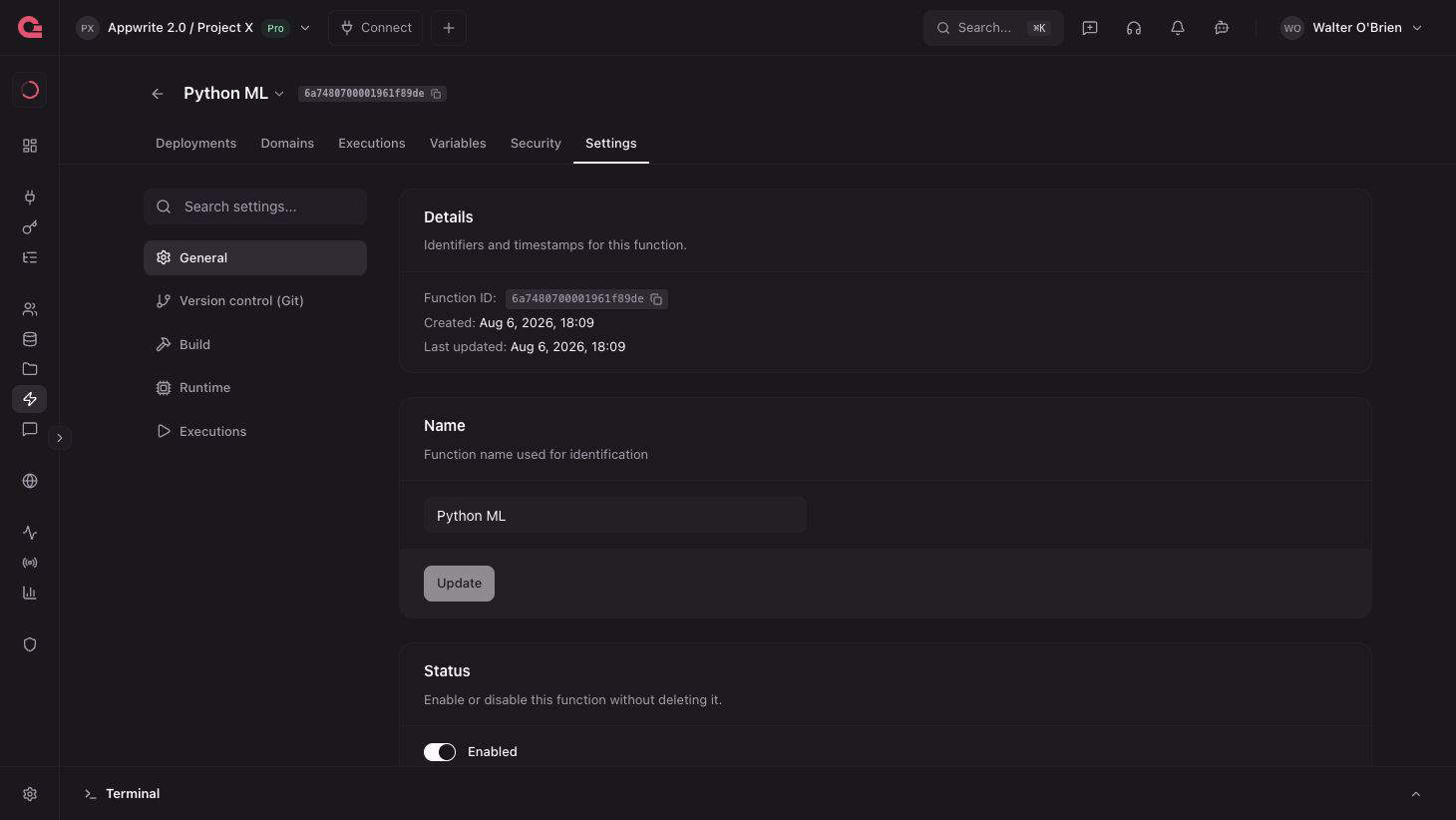Click the Created date Aug 6, 2026, 18:09
Viewport: 1456px width, 820px height.
point(537,323)
